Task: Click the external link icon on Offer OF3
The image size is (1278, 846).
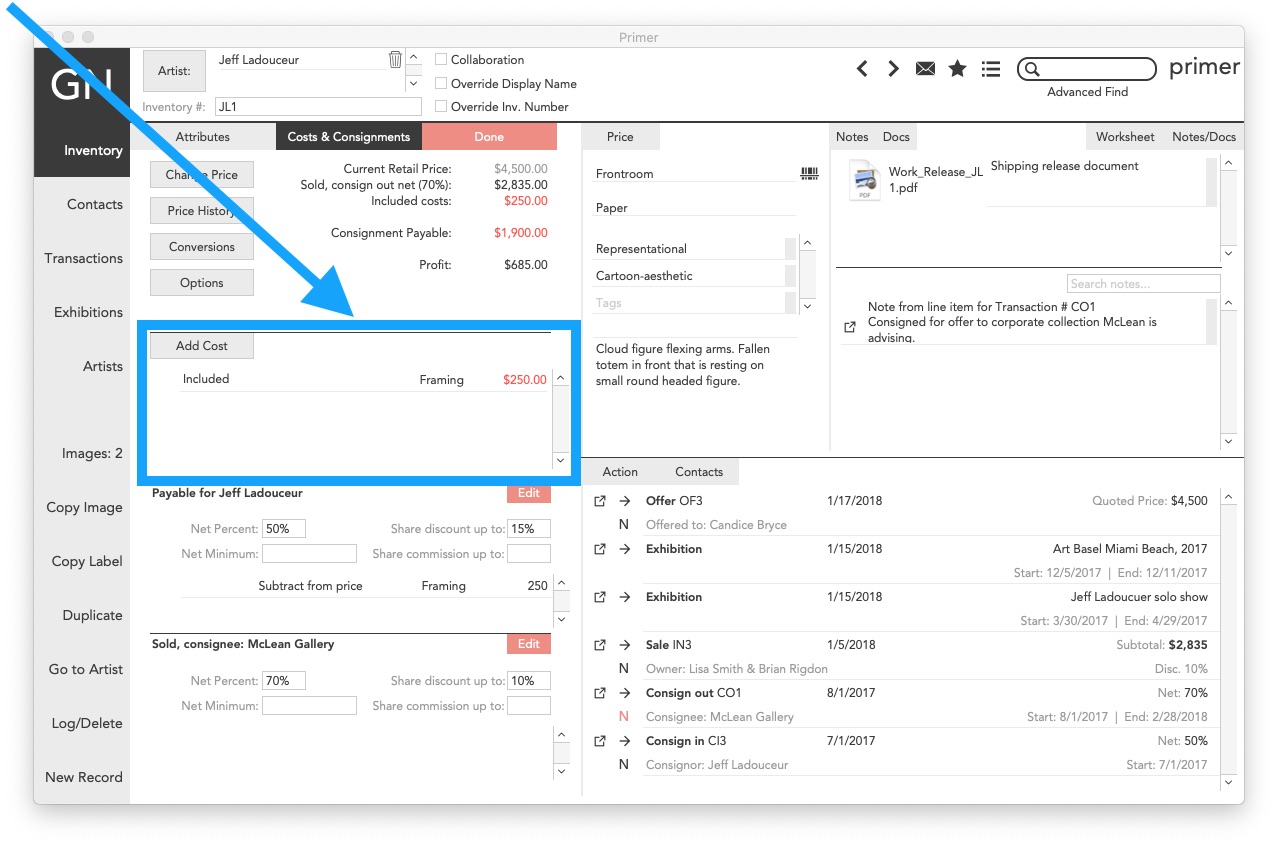Action: coord(599,500)
